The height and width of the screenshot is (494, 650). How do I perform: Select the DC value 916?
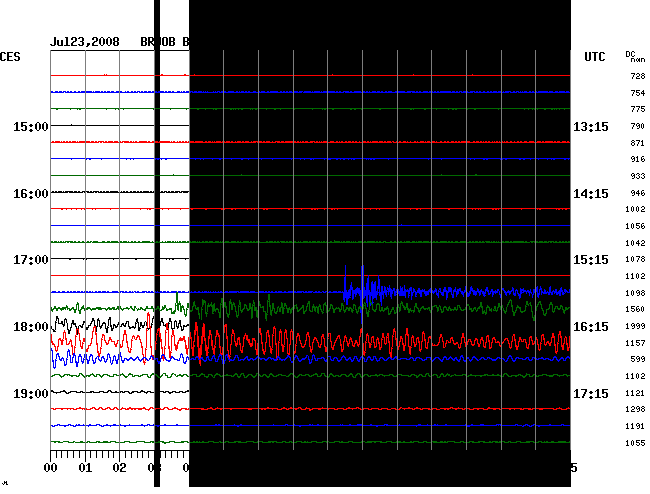(x=638, y=159)
